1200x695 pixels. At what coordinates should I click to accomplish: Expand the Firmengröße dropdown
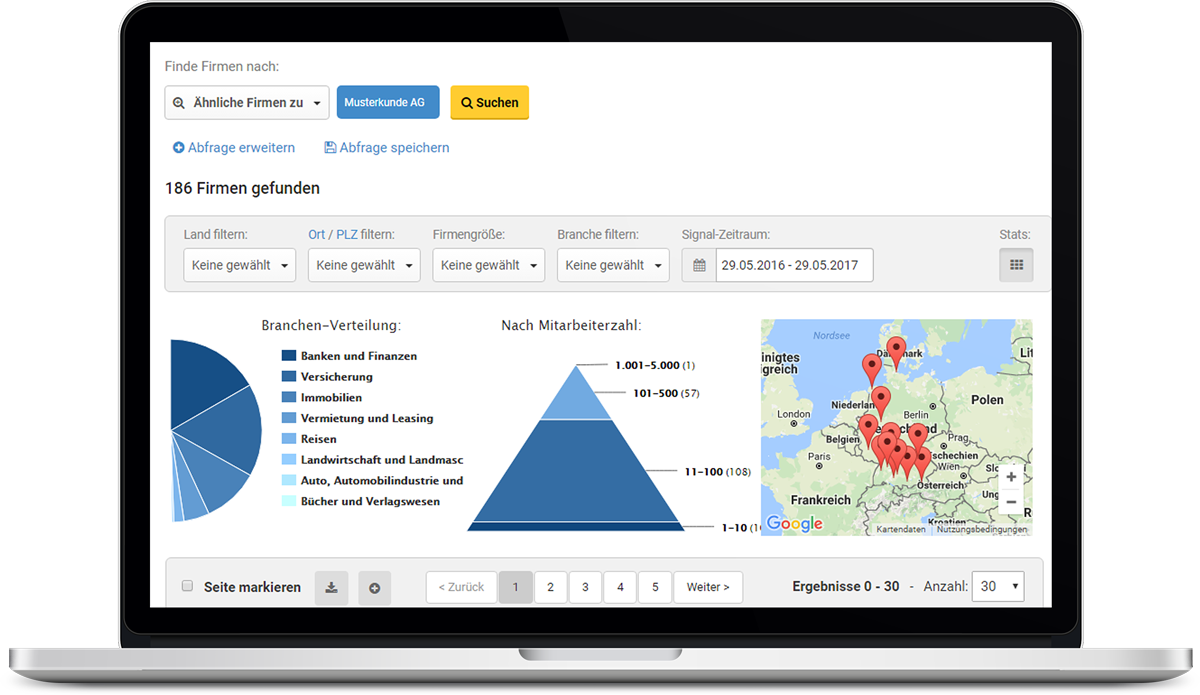point(488,266)
